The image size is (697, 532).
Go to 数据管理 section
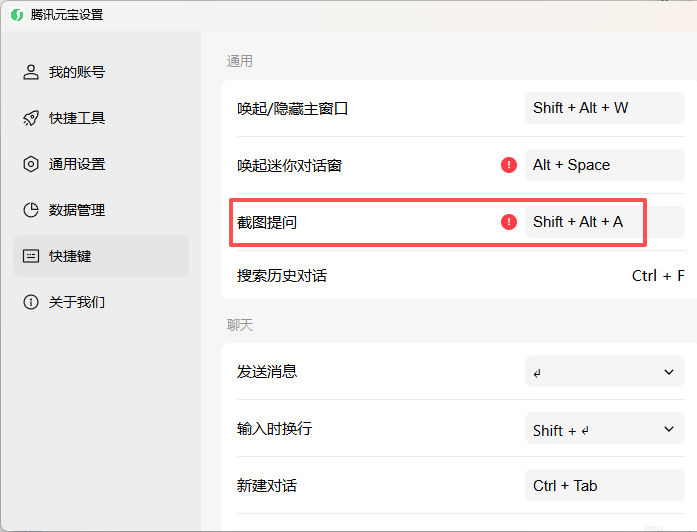(x=77, y=210)
